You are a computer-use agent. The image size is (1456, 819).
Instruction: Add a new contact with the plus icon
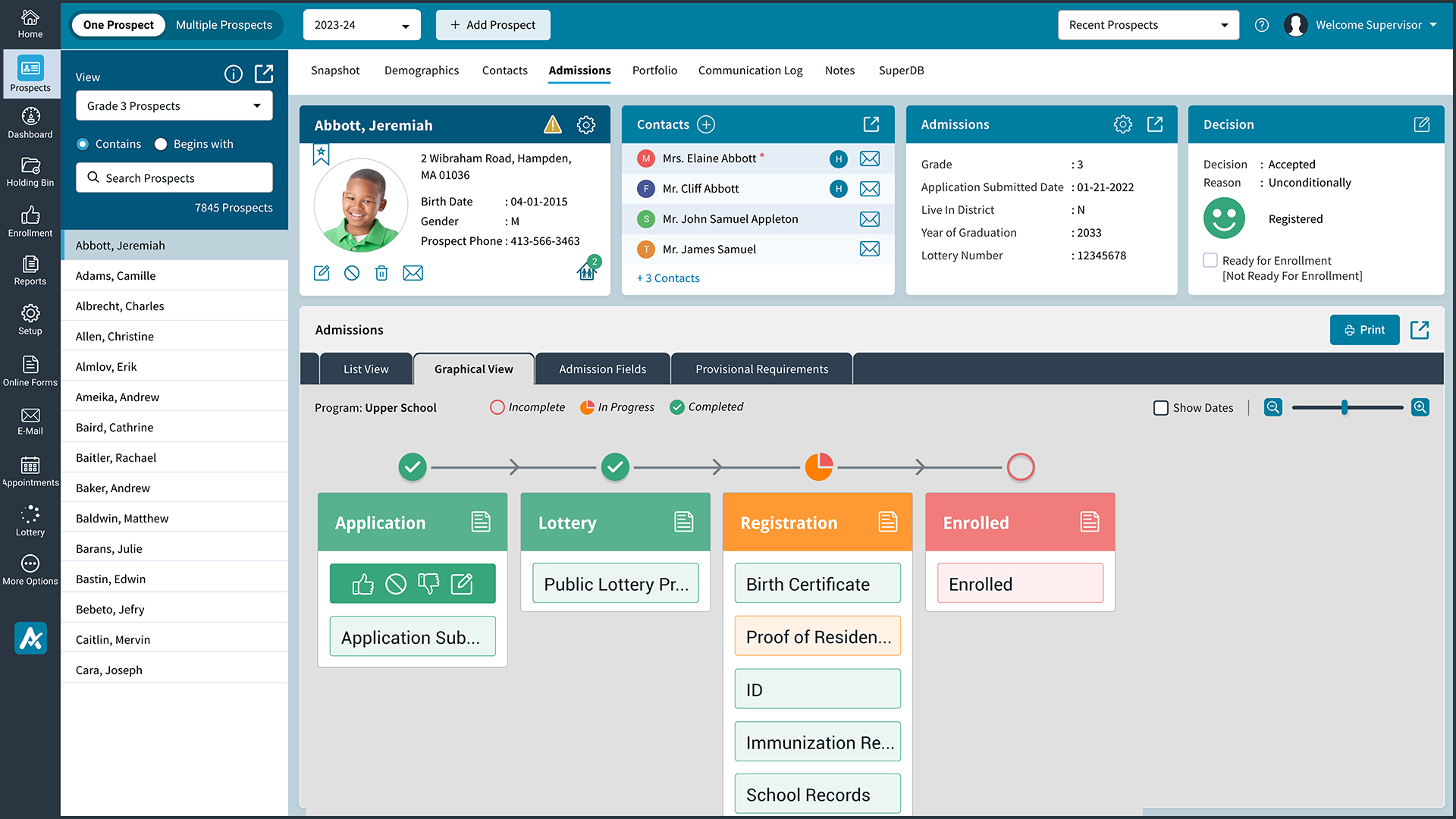tap(706, 124)
